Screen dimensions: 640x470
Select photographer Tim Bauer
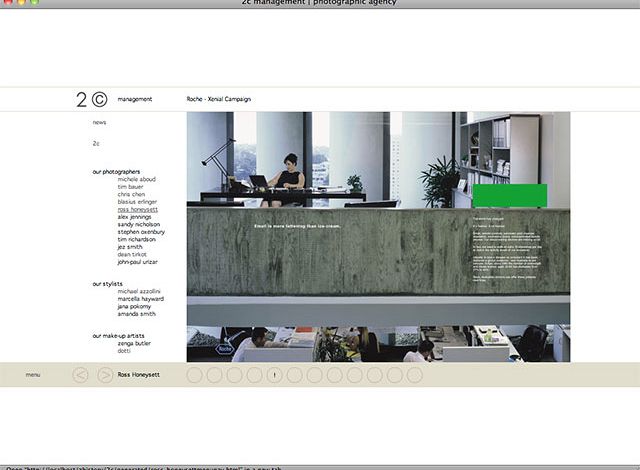click(131, 187)
